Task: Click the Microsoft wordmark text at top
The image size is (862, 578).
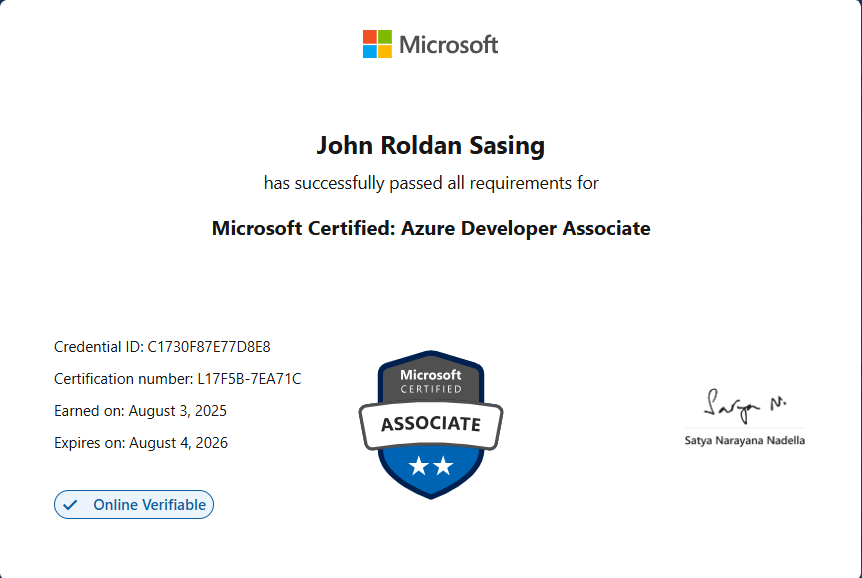Action: click(448, 44)
